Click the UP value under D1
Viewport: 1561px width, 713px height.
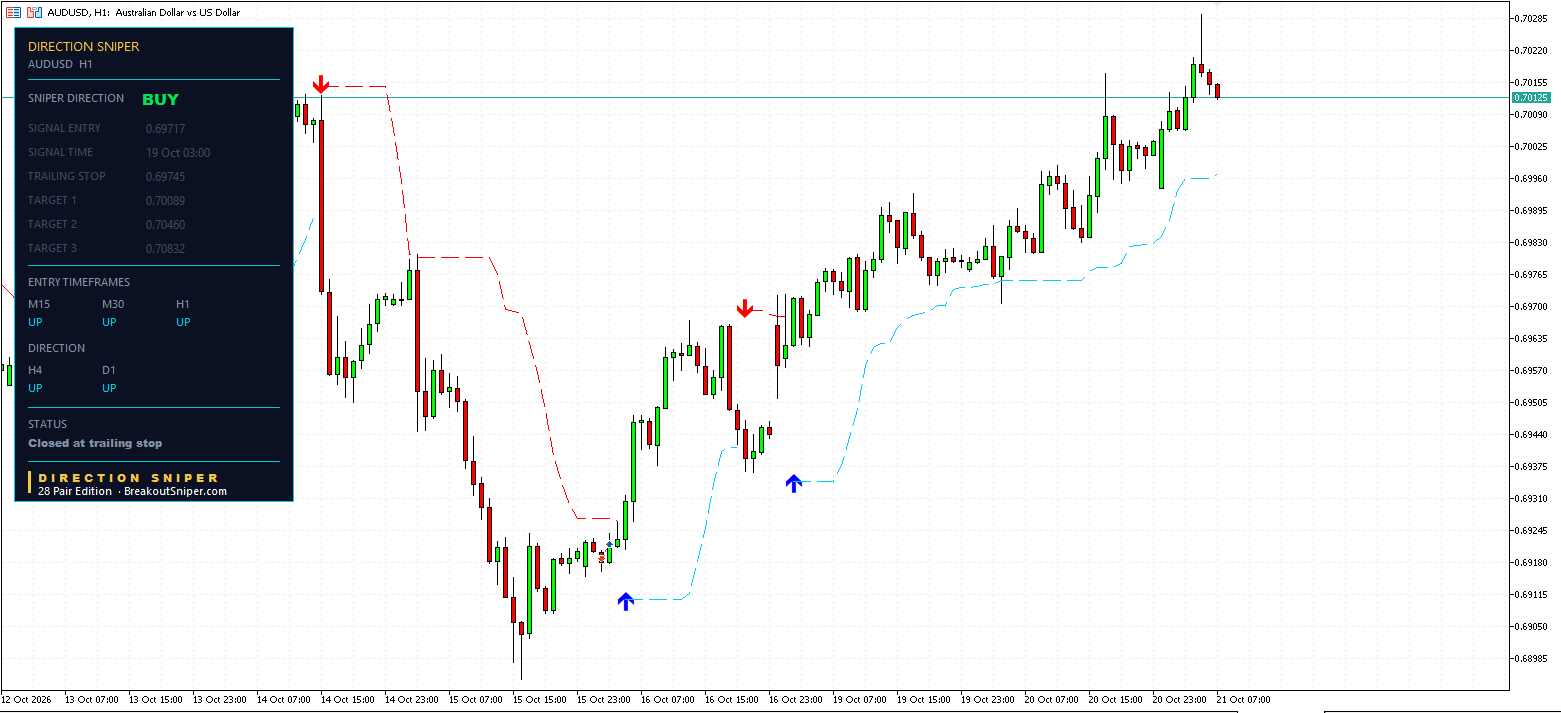(109, 388)
